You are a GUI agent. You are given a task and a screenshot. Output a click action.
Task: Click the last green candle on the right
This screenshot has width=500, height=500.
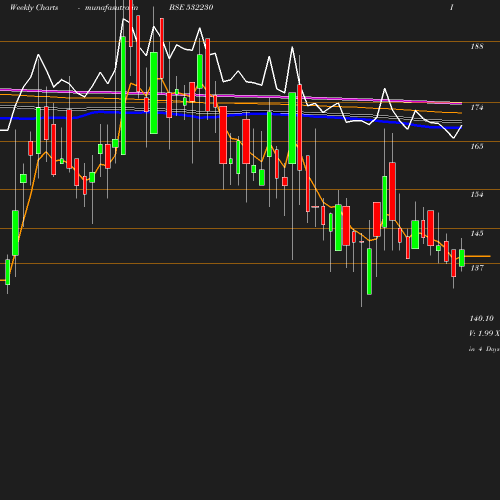[462, 258]
